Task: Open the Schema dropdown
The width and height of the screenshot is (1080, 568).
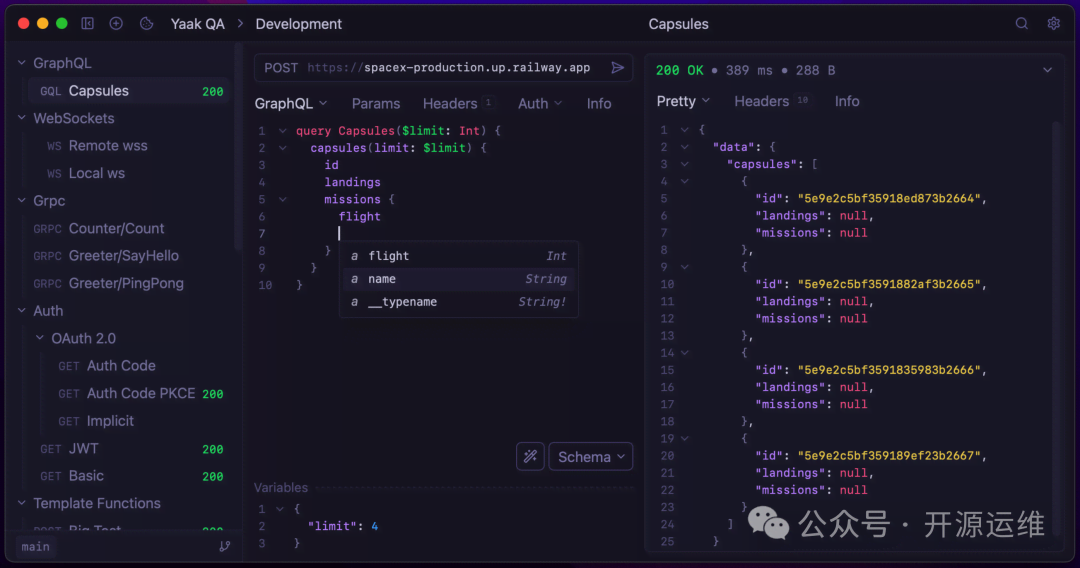Action: coord(591,456)
